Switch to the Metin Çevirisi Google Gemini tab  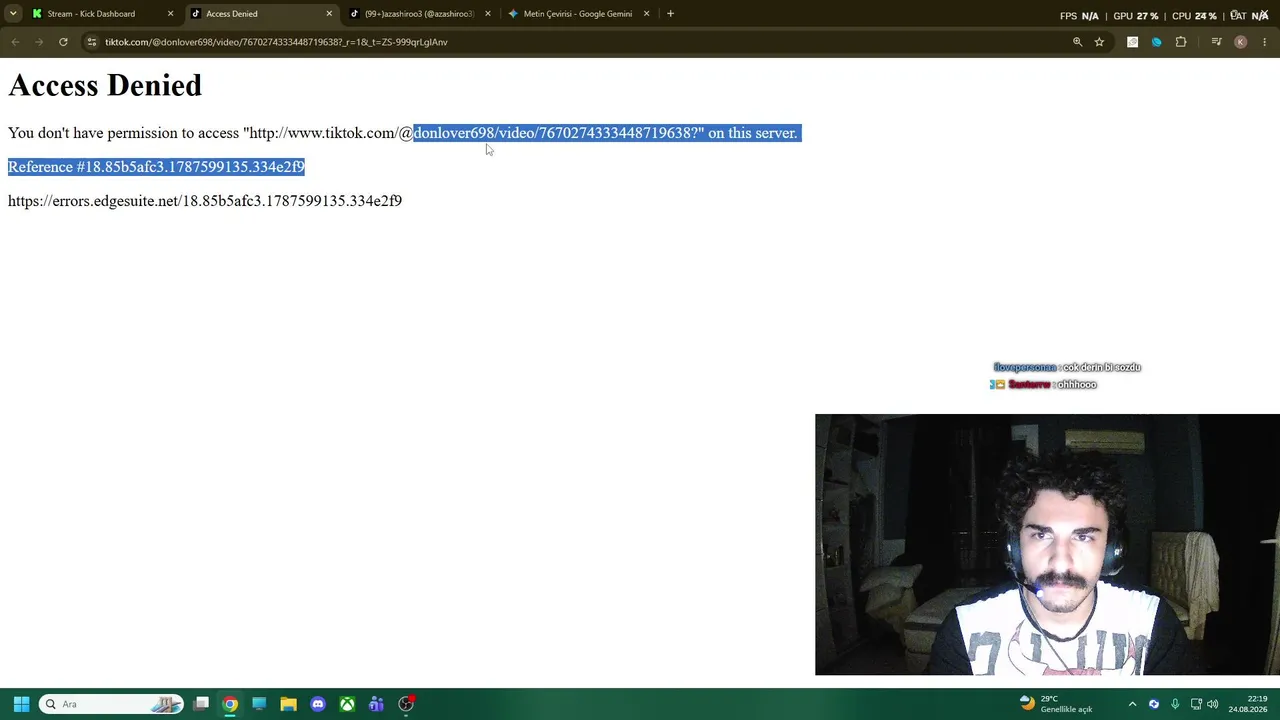point(578,14)
